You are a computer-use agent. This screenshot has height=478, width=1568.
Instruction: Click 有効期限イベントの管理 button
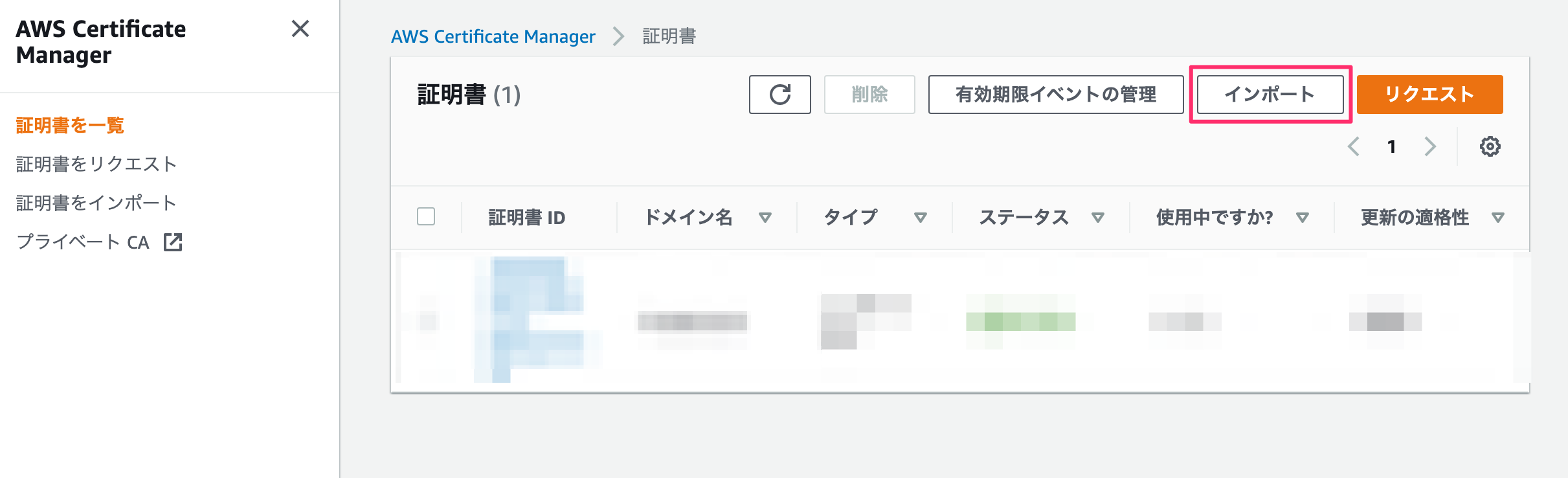click(1056, 95)
